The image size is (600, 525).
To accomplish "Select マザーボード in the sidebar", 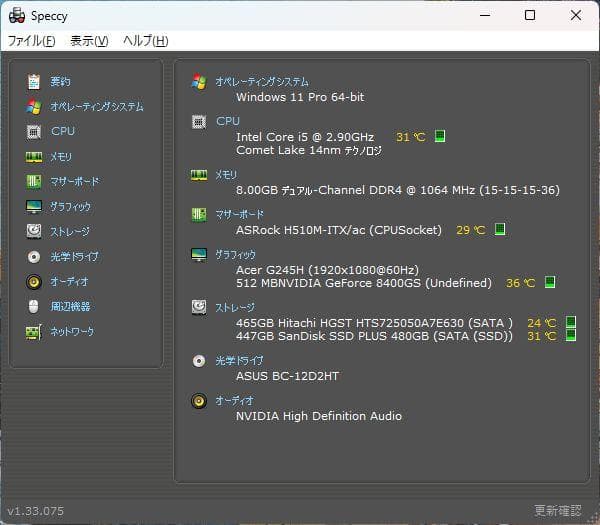I will pos(75,182).
